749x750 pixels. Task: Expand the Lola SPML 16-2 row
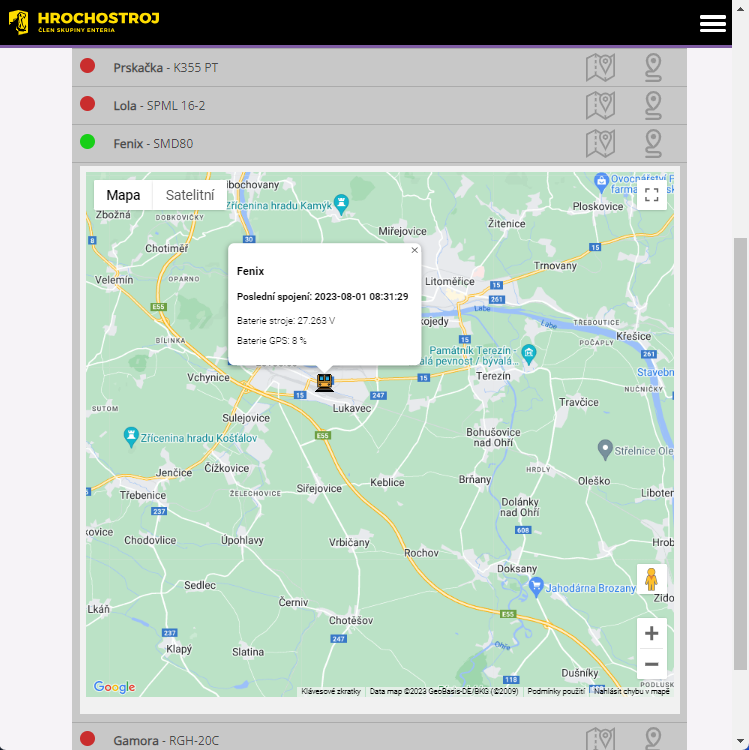[x=160, y=105]
